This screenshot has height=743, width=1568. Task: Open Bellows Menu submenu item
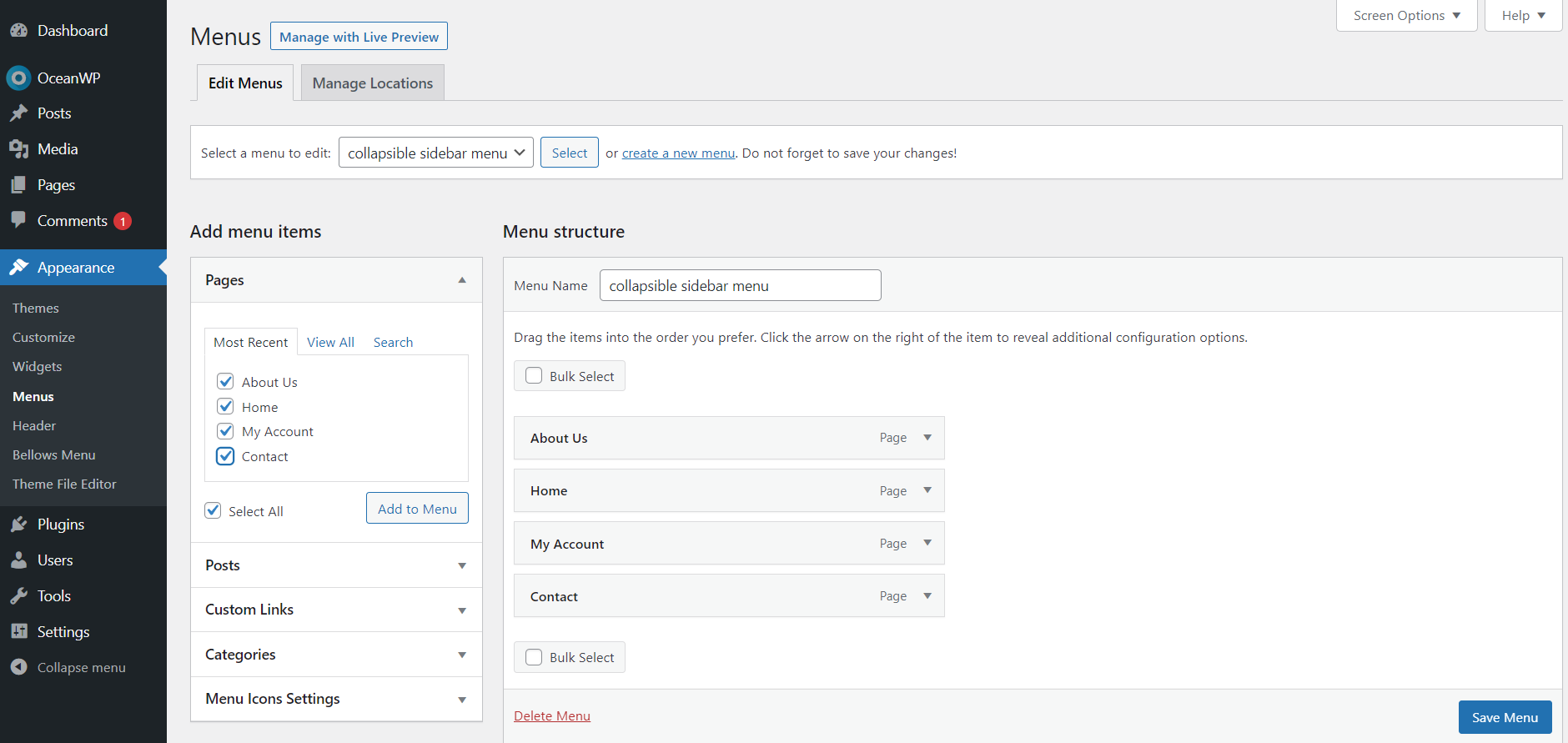[54, 454]
